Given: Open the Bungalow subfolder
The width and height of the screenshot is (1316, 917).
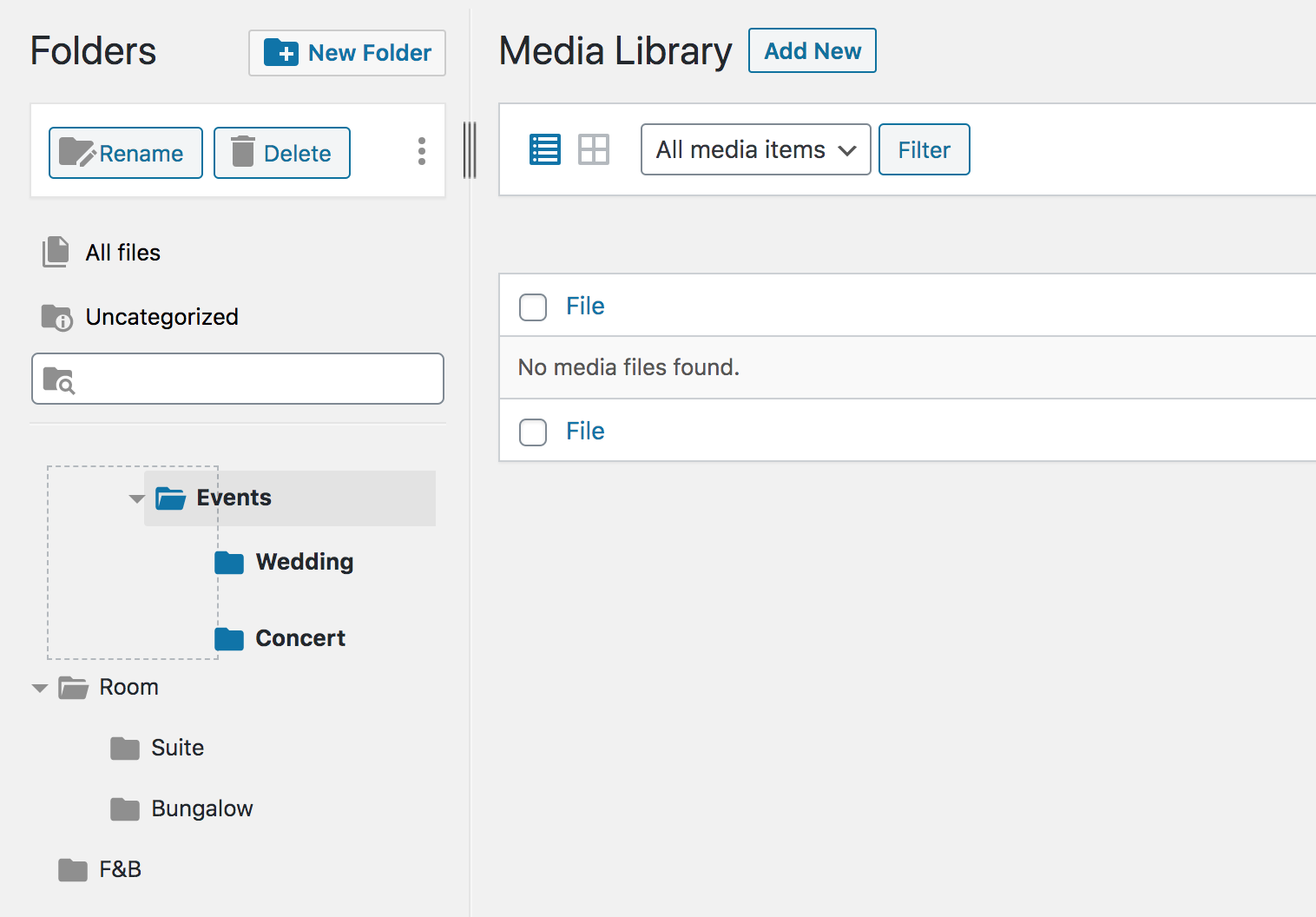Looking at the screenshot, I should (x=202, y=808).
